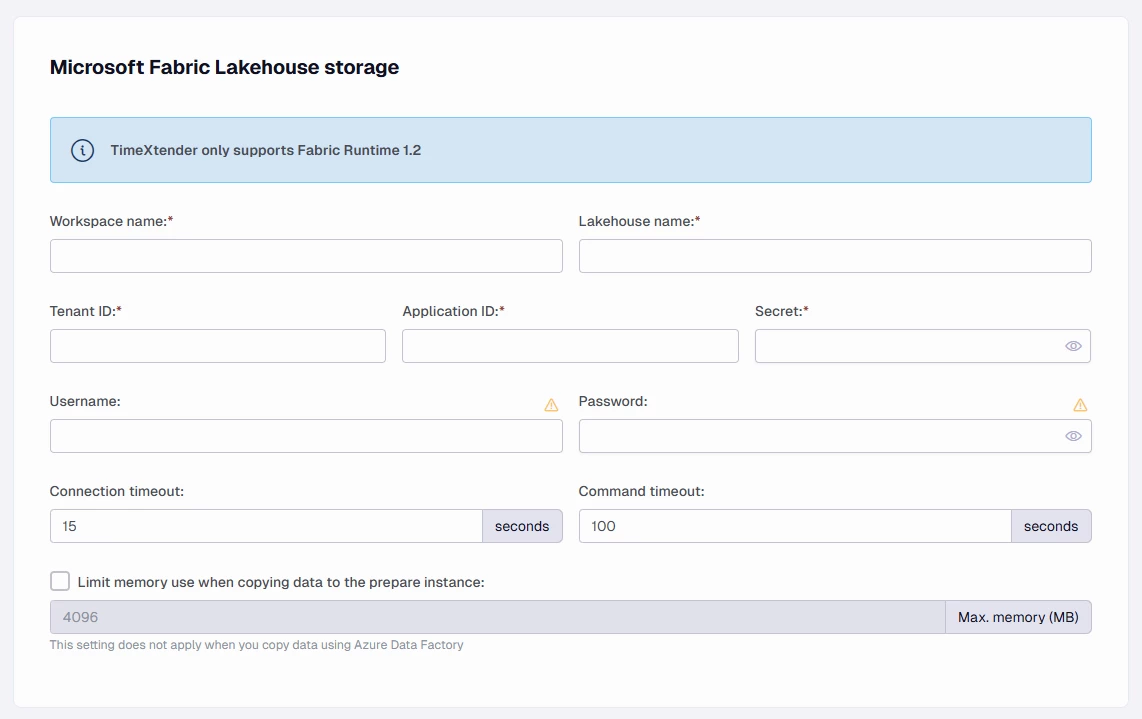Click the seconds label beside Command timeout
Screen dimensions: 1142x719
click(1051, 526)
